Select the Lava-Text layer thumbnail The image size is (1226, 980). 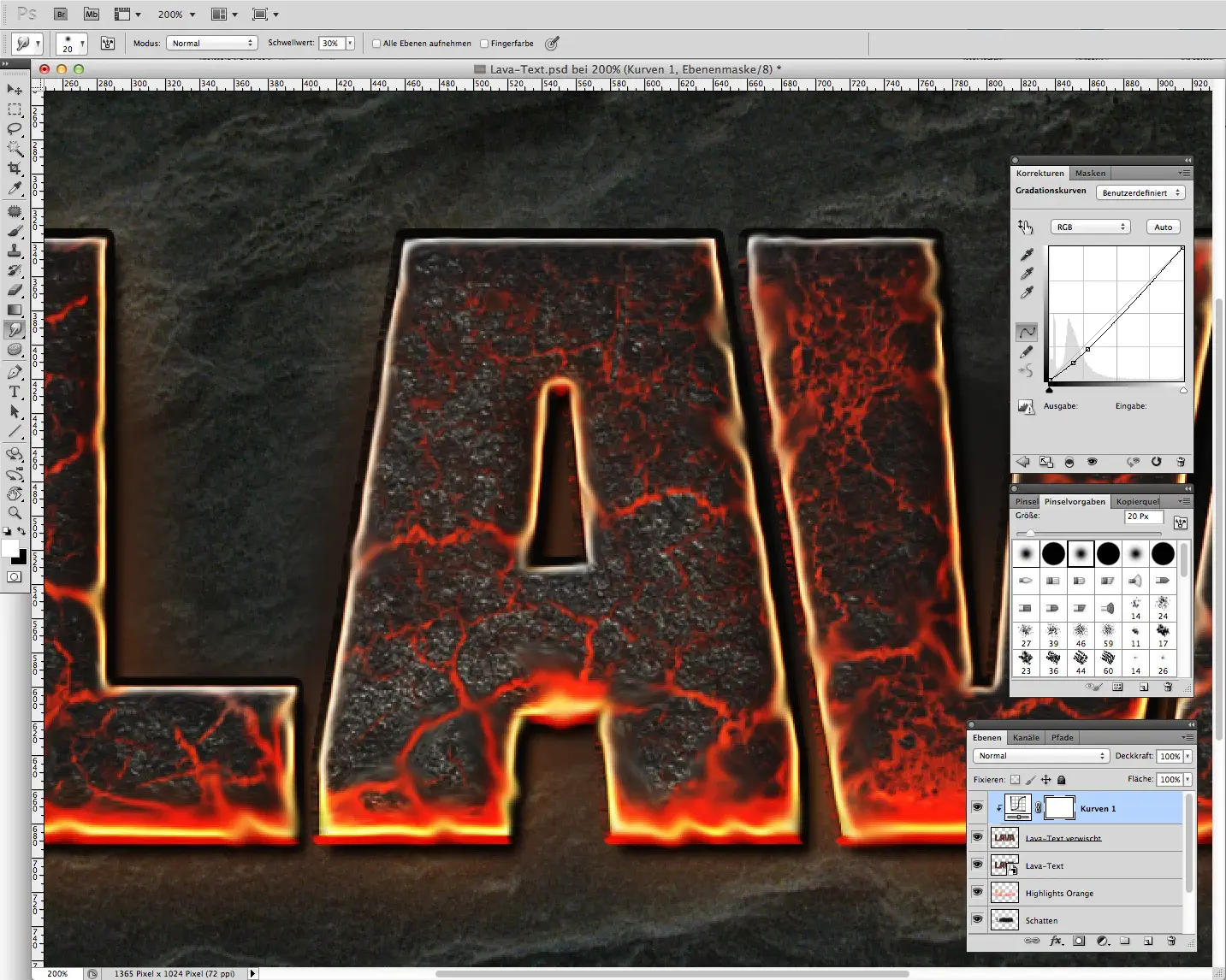(x=1006, y=865)
